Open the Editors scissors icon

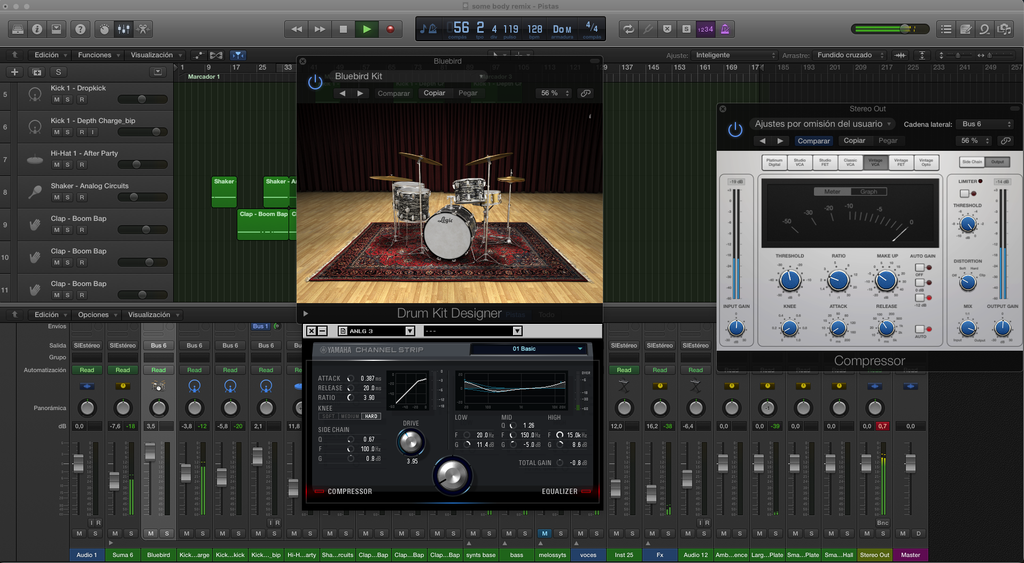point(144,29)
